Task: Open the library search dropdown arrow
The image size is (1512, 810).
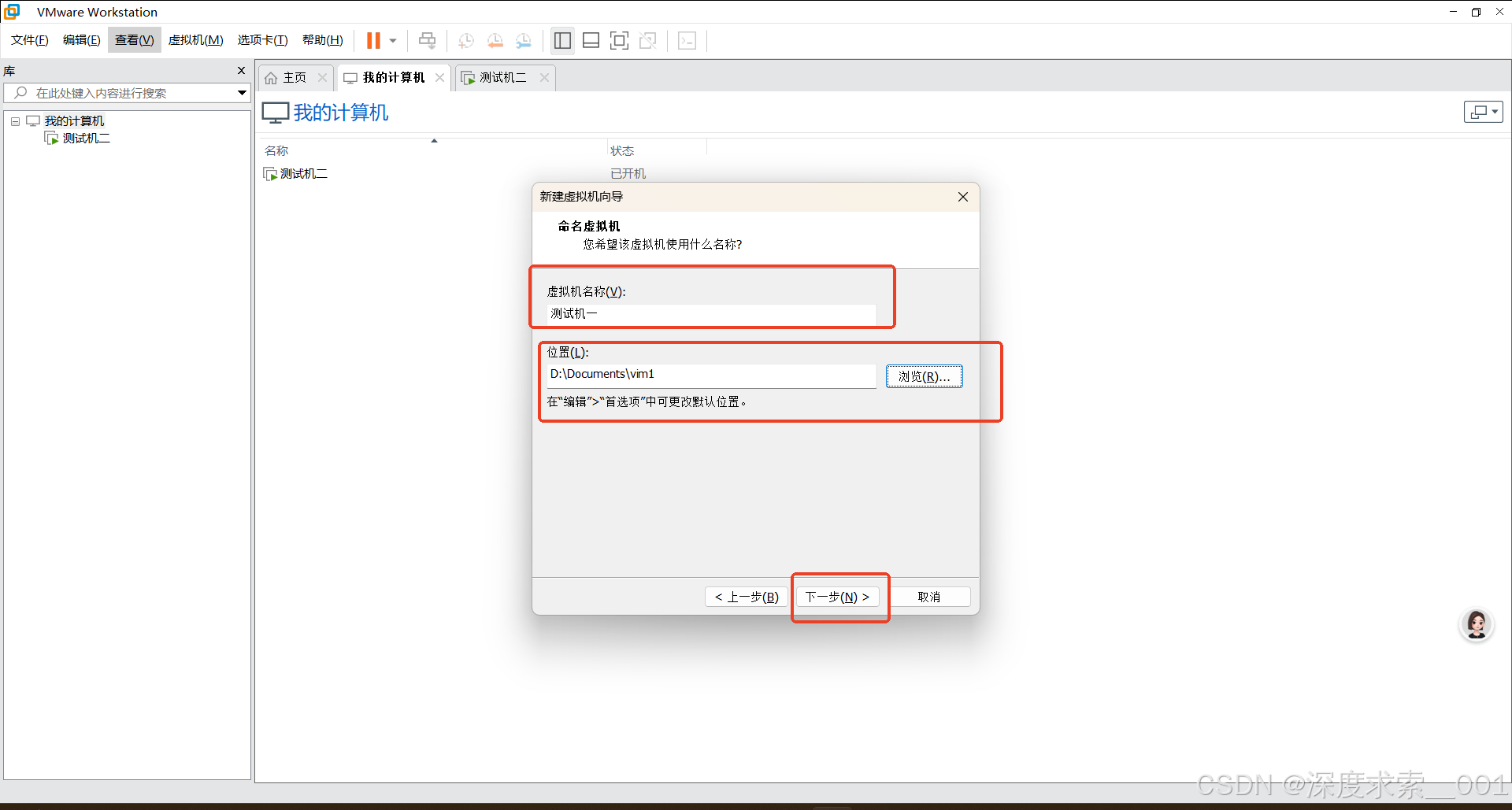Action: 243,93
